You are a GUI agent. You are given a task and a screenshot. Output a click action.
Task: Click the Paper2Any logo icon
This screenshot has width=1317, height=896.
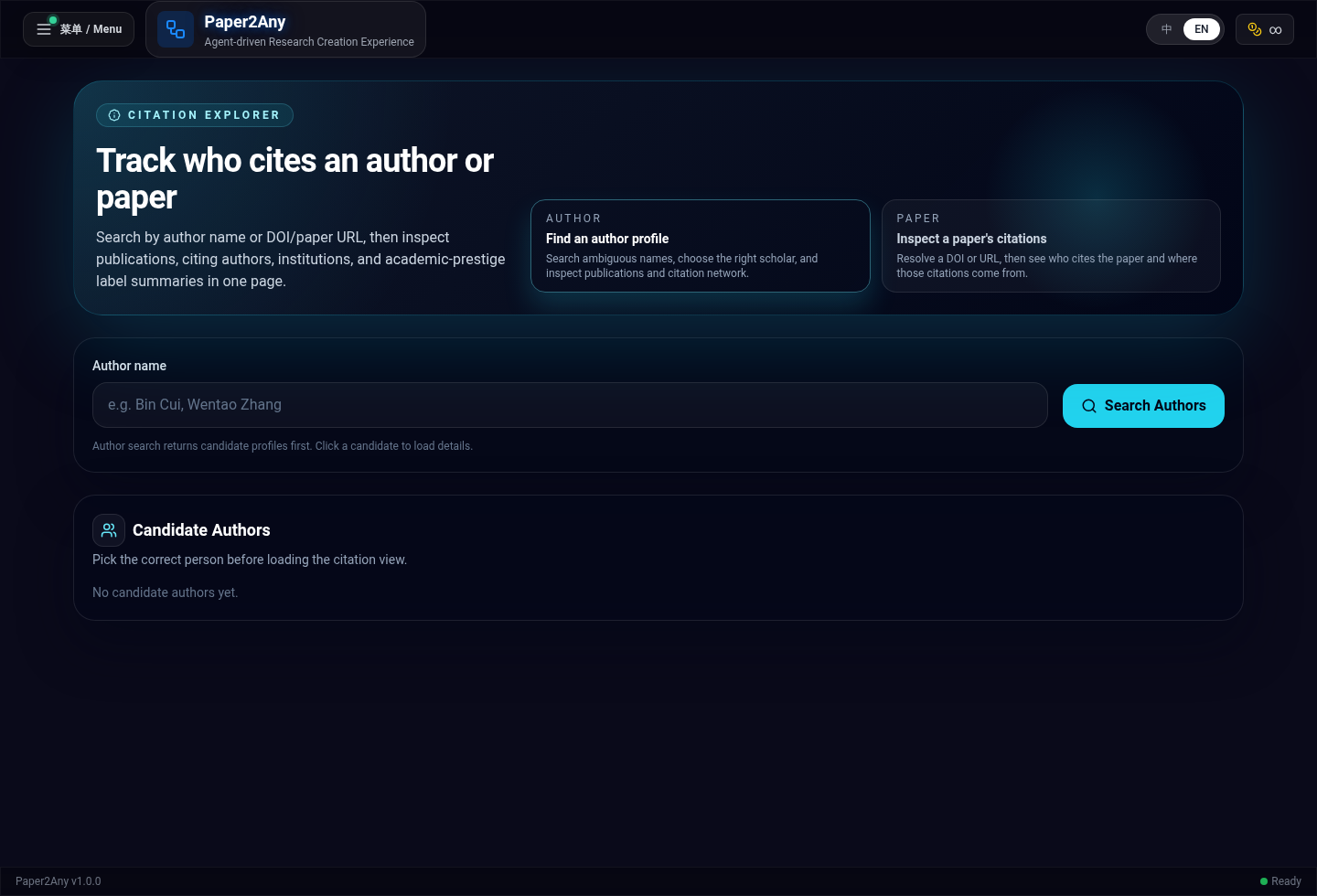click(176, 29)
